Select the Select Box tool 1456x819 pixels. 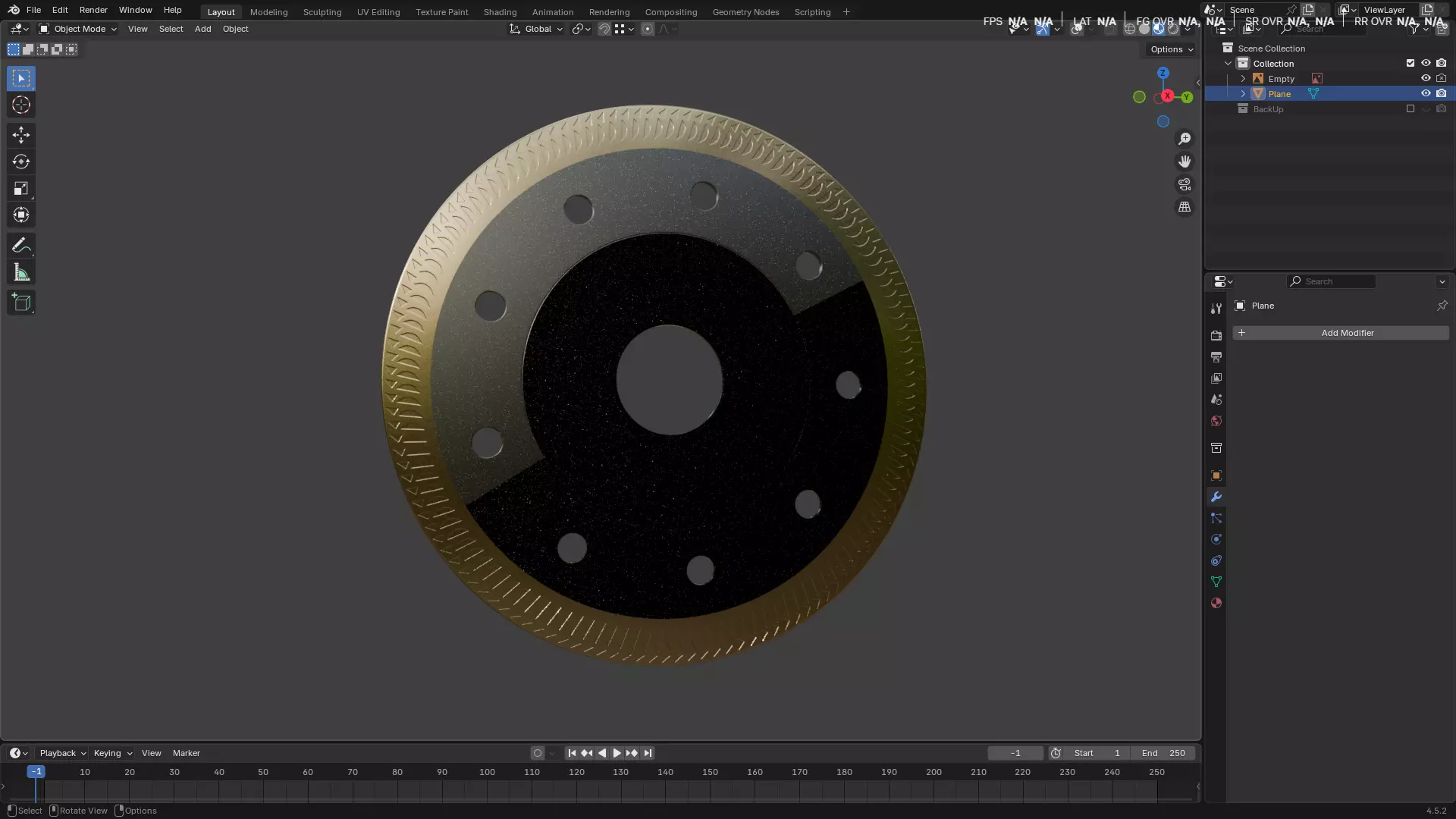[21, 78]
